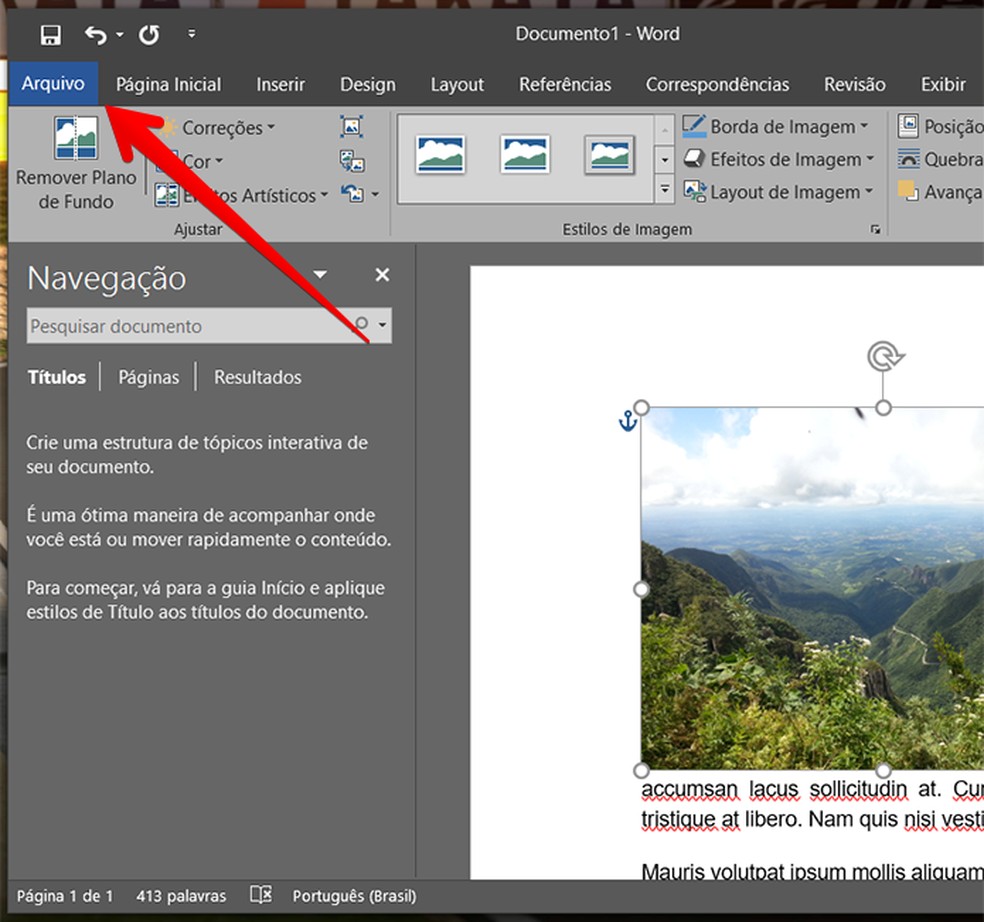Viewport: 984px width, 922px height.
Task: Open the Arquivo tab
Action: (x=53, y=84)
